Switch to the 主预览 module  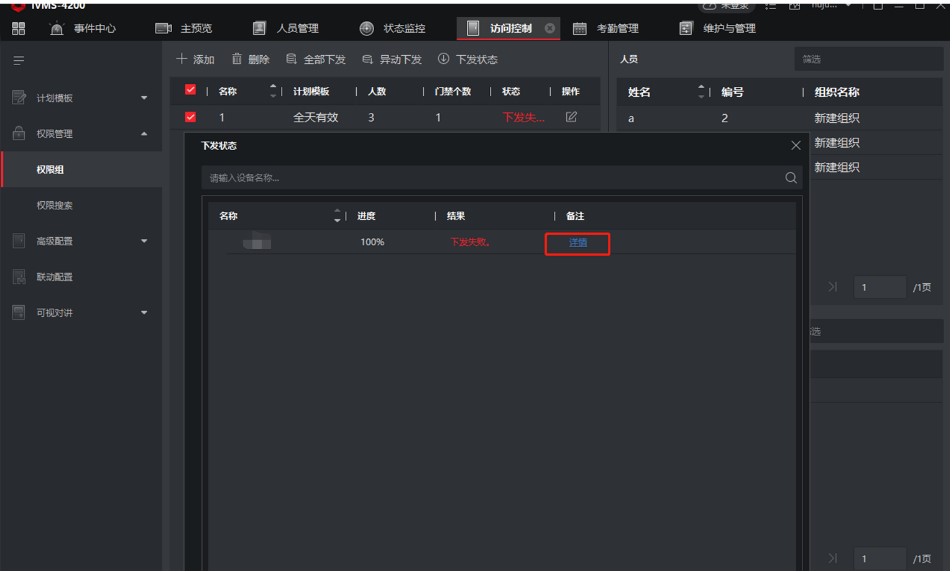[x=184, y=29]
